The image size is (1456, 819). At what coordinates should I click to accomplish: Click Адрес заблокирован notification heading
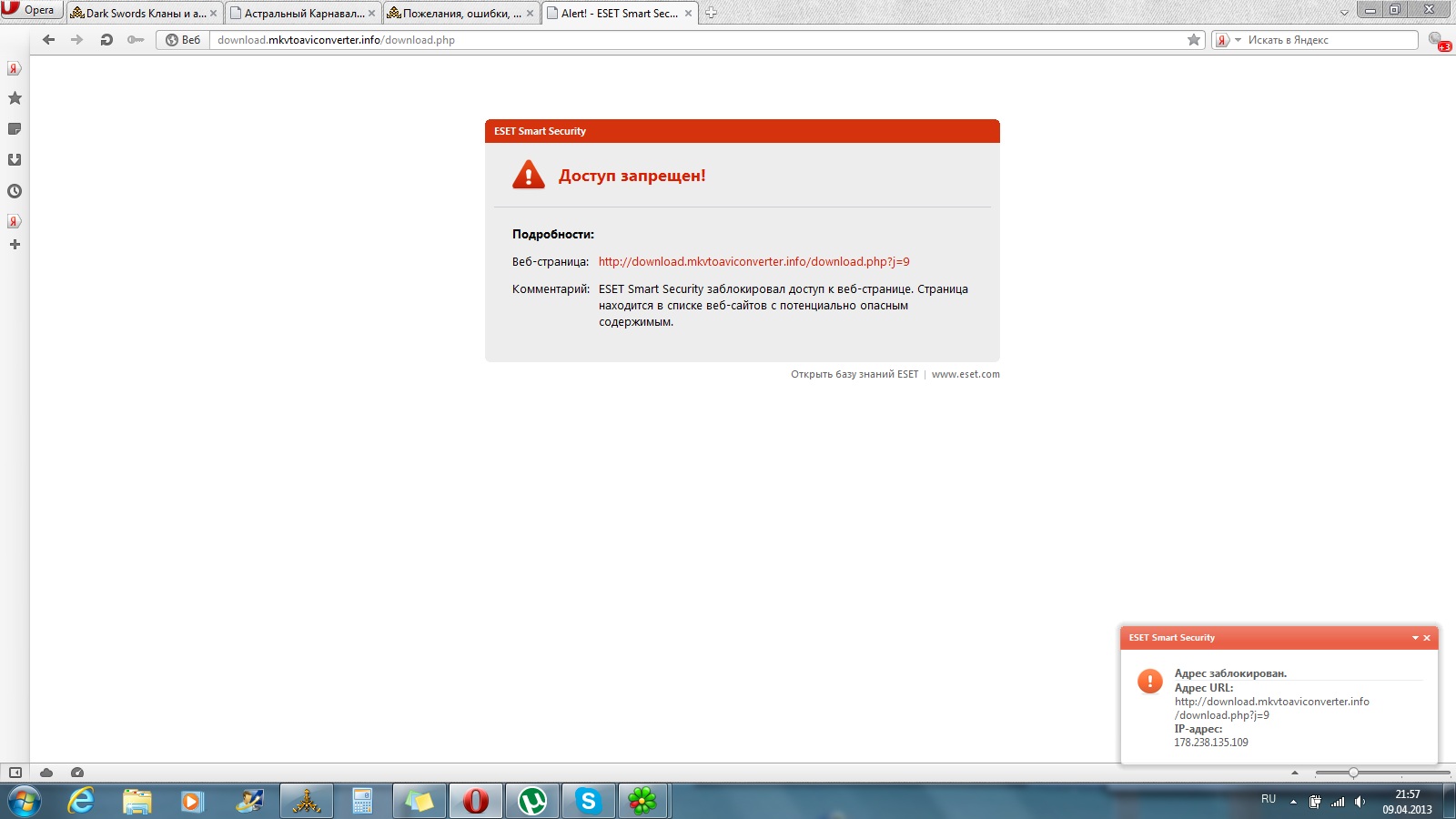(1230, 673)
